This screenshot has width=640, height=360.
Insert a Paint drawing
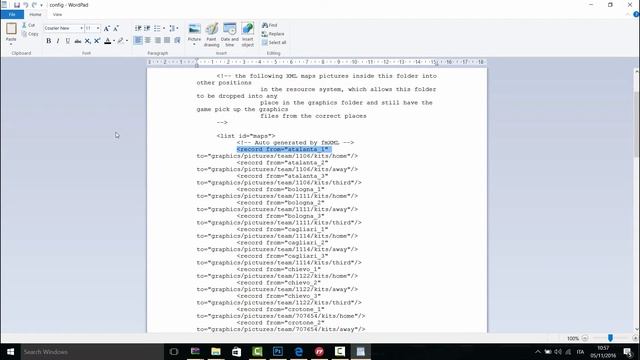tap(211, 35)
